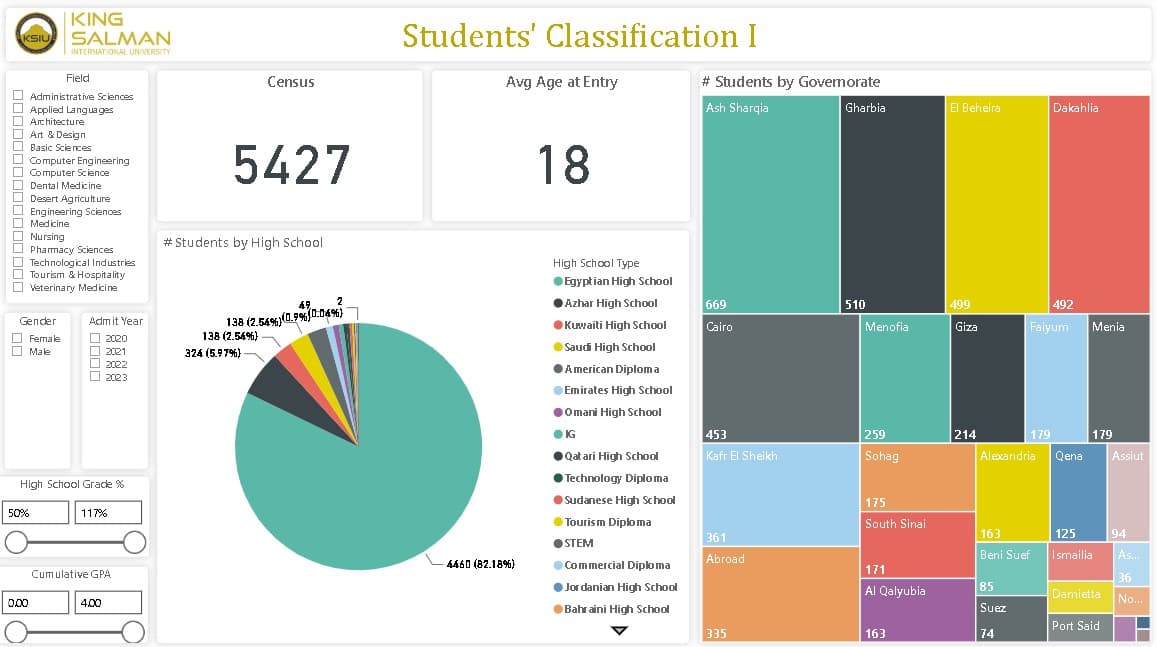Viewport: 1157px width, 647px height.
Task: Click the Cumulative GPA slider right handle
Action: click(133, 632)
